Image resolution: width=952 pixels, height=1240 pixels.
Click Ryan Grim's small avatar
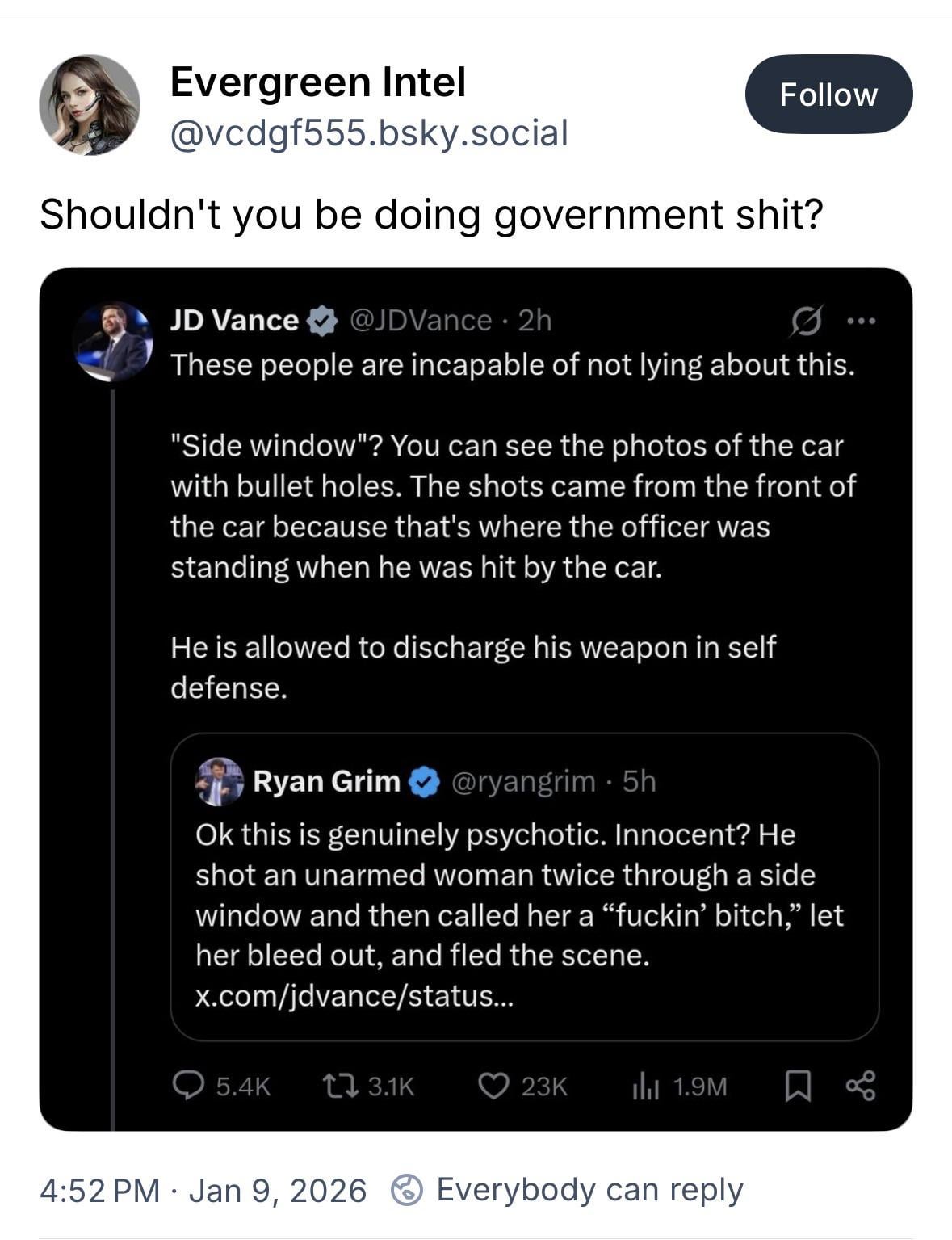click(219, 781)
